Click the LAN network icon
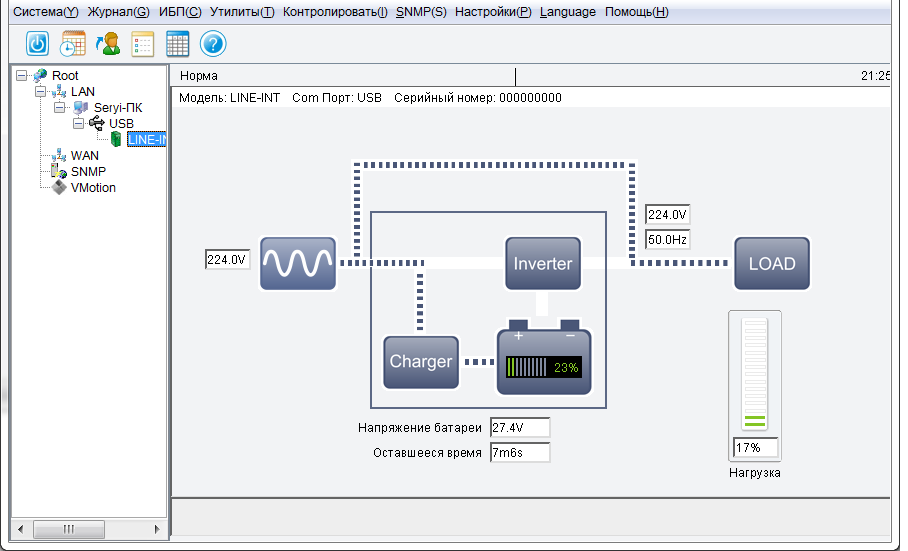This screenshot has height=551, width=908. (x=59, y=91)
